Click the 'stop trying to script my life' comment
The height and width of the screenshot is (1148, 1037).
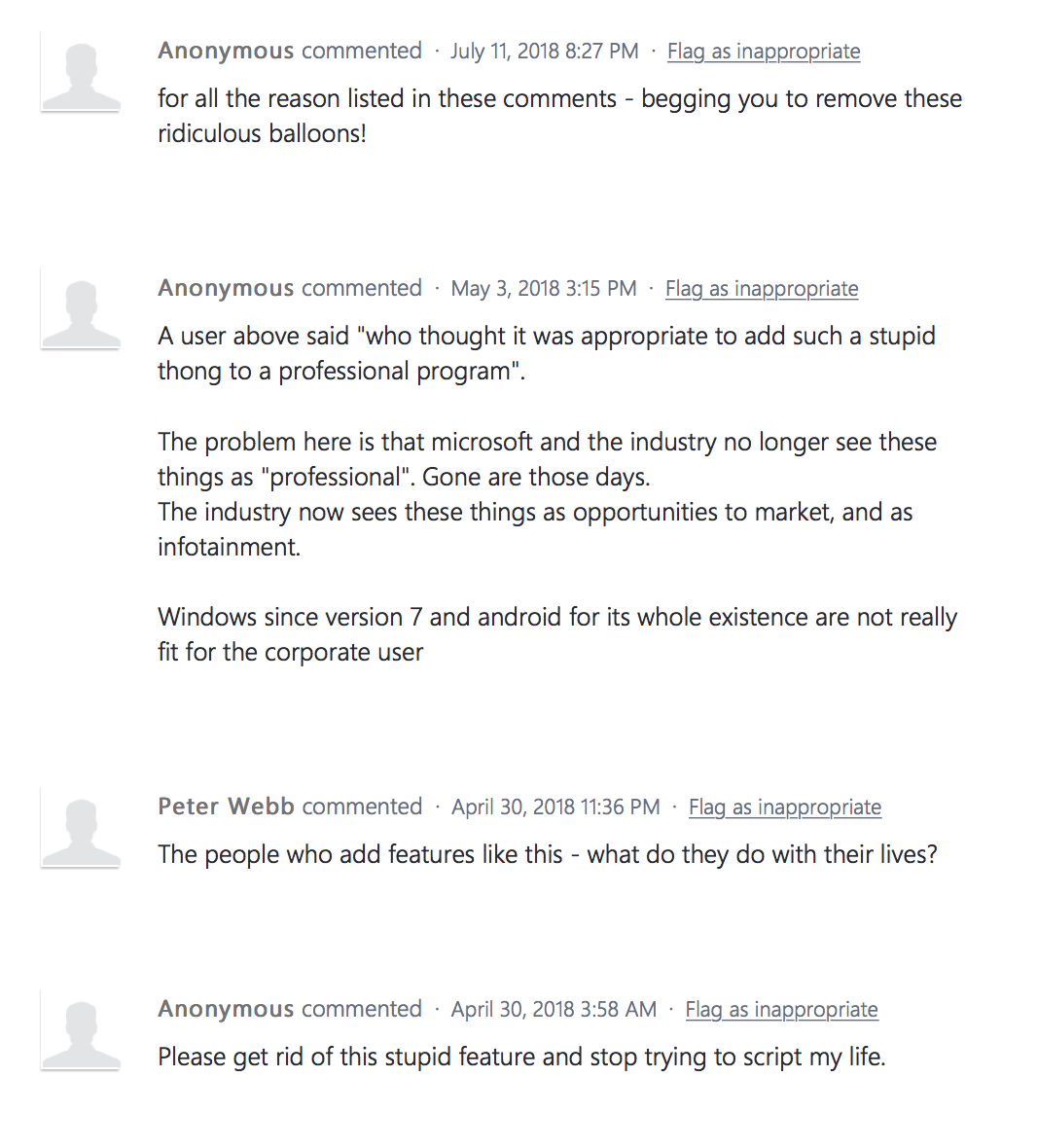click(521, 1058)
